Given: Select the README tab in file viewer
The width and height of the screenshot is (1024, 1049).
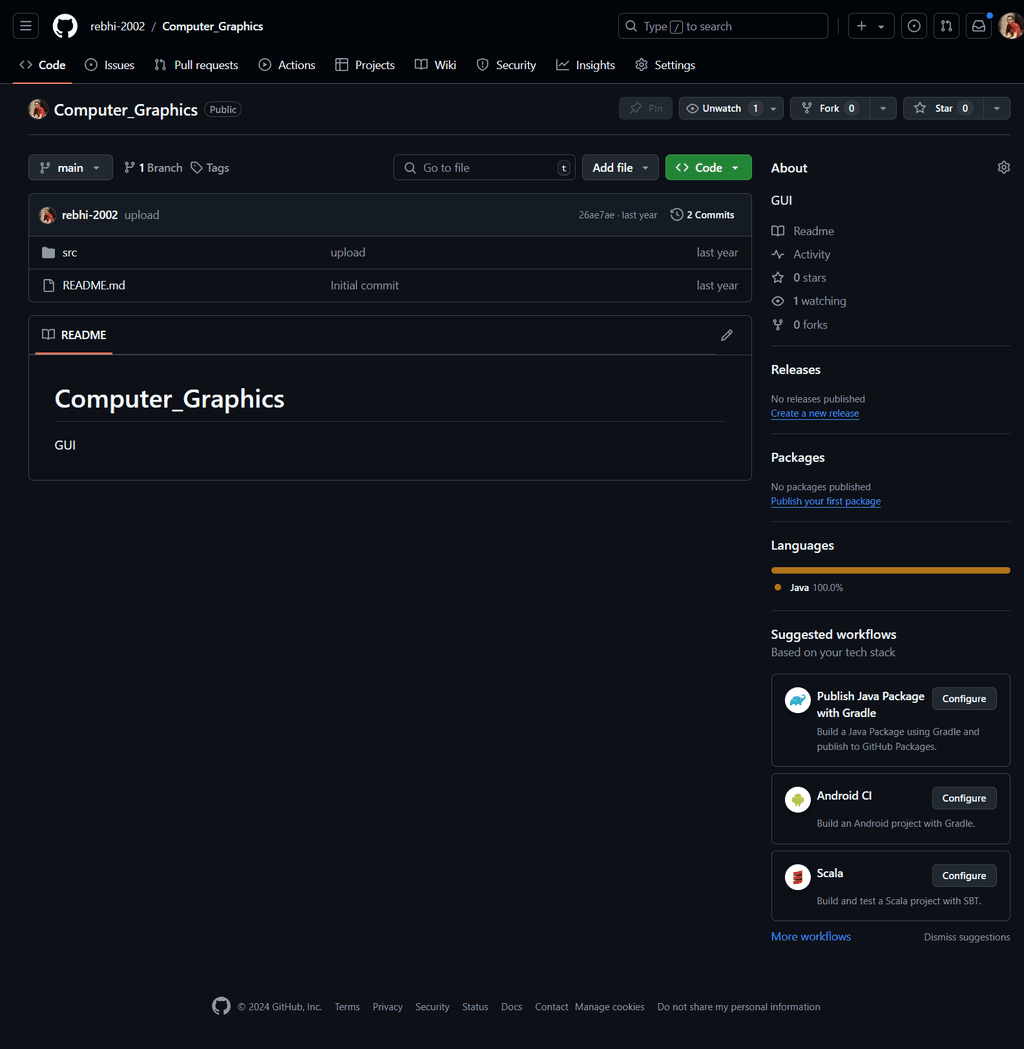Looking at the screenshot, I should click(x=74, y=335).
